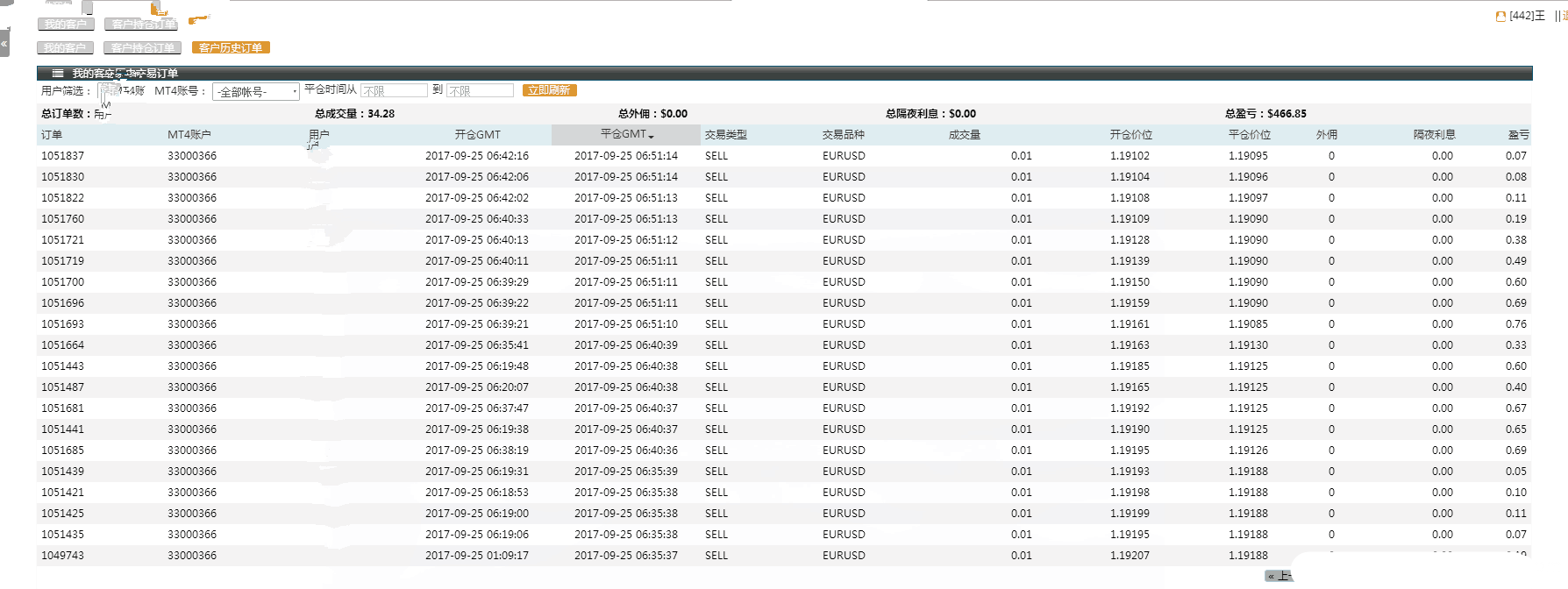Open the 客户持仓订单 tab
This screenshot has height=589, width=1568.
click(x=143, y=48)
